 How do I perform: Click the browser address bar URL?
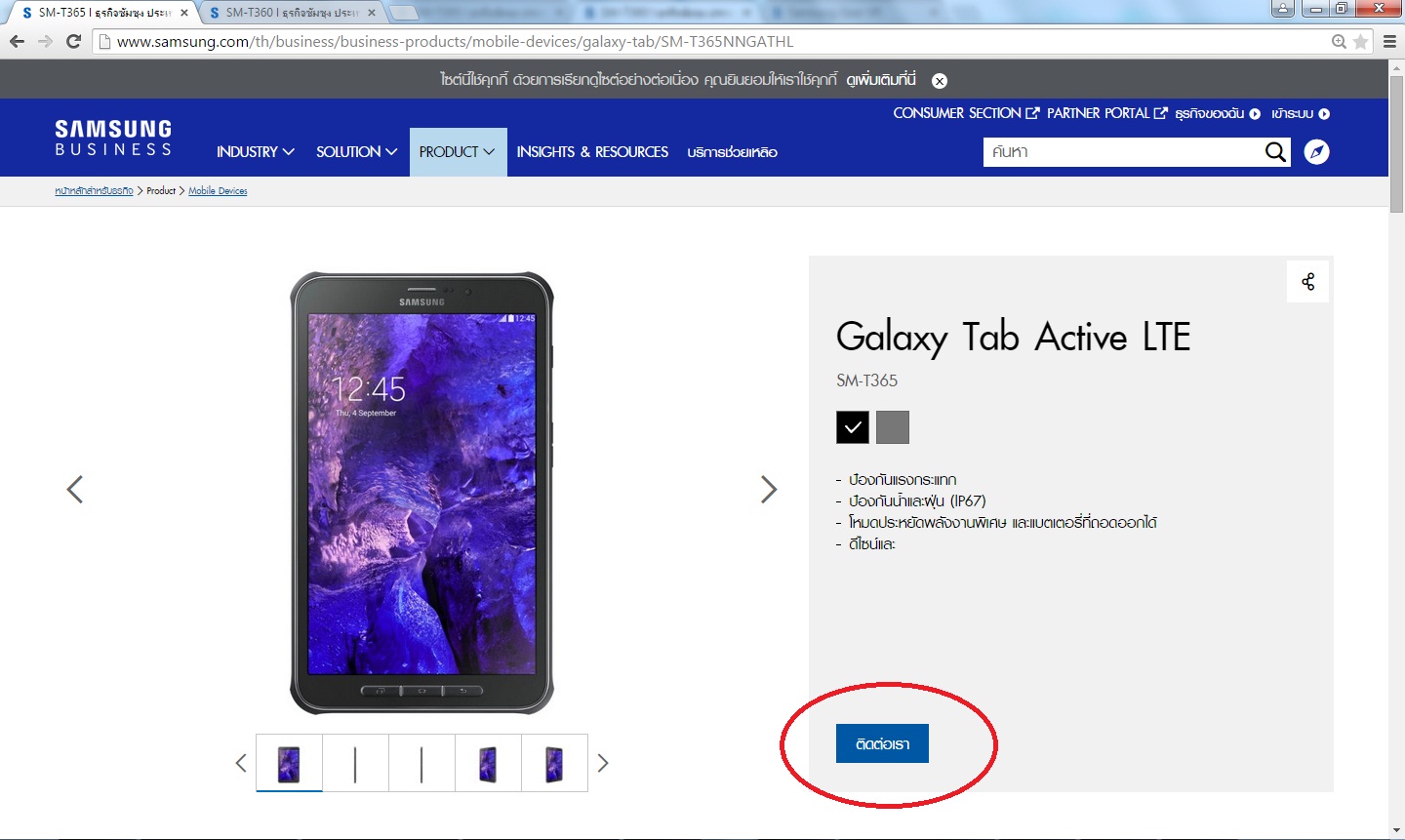[x=455, y=42]
